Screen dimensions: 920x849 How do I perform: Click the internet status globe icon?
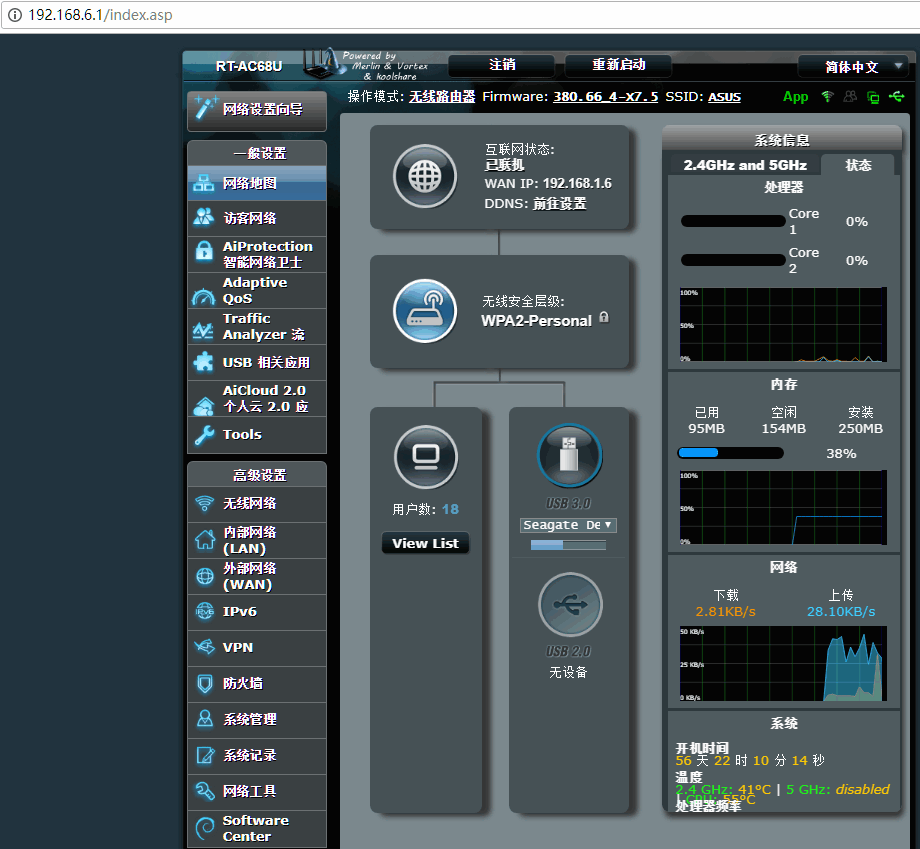click(x=425, y=177)
